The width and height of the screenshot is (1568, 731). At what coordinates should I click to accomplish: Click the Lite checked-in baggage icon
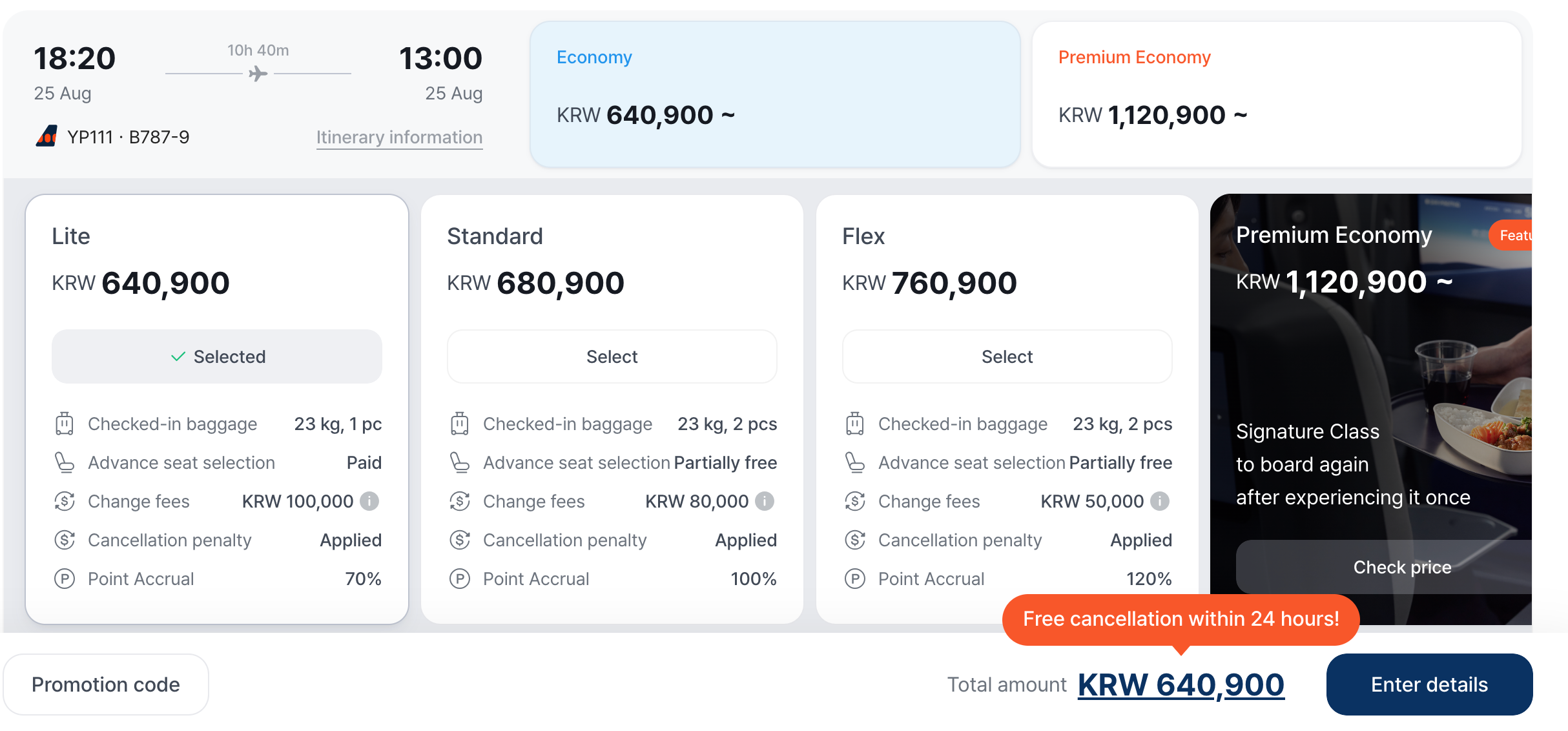pyautogui.click(x=65, y=424)
